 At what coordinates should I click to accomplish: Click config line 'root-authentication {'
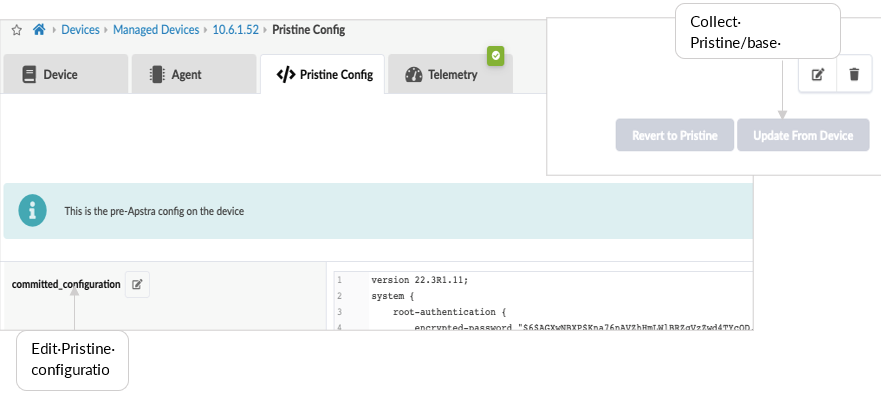449,312
